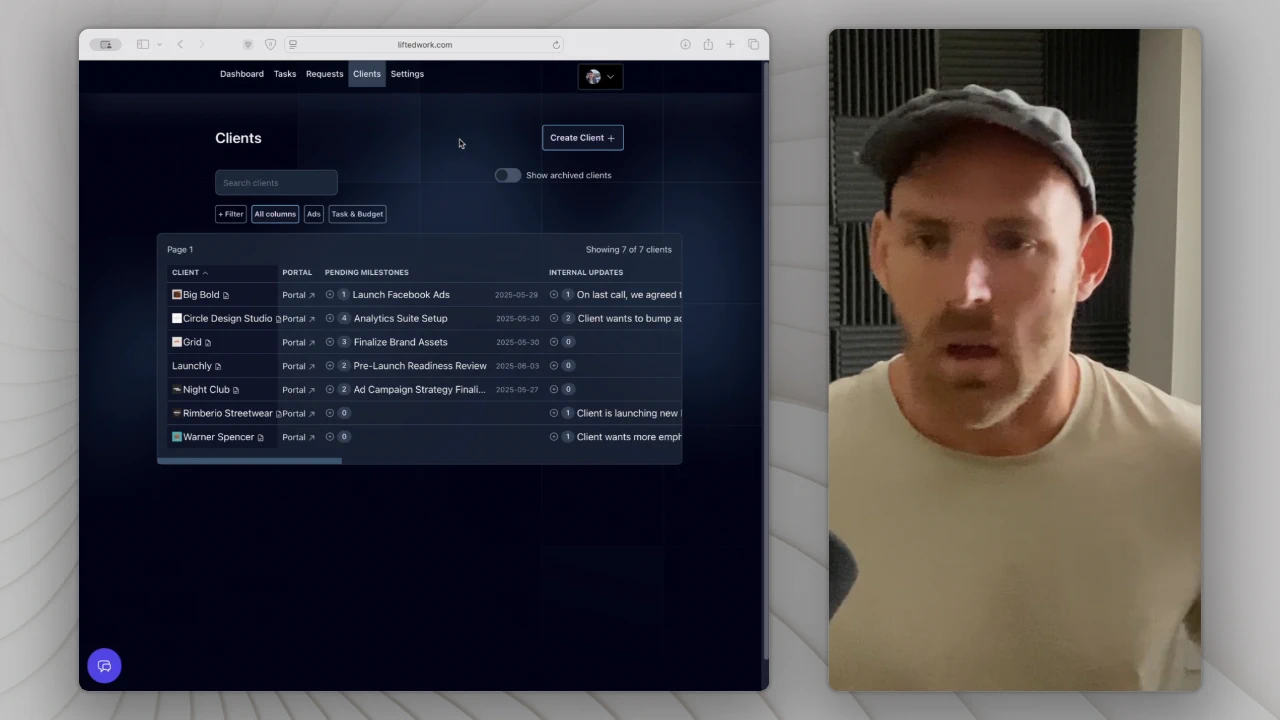Image resolution: width=1280 pixels, height=720 pixels.
Task: Click the Create Client button
Action: pos(583,138)
